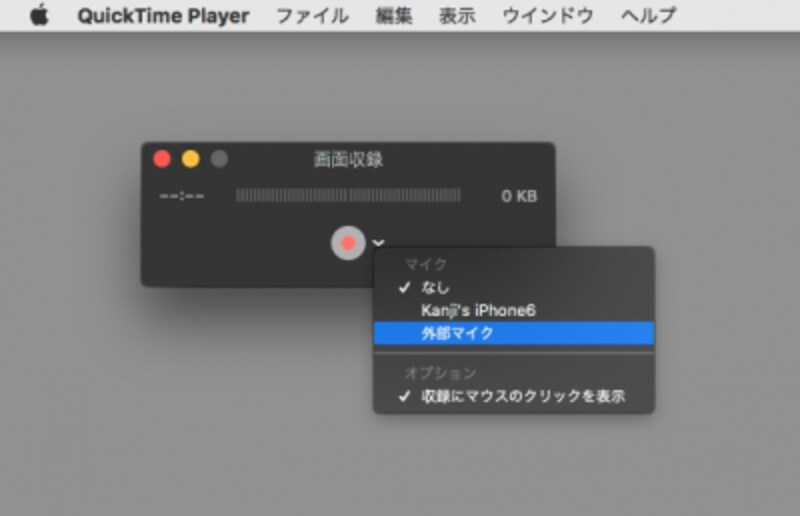The height and width of the screenshot is (516, 800).
Task: Select 外部マイク microphone option
Action: click(x=514, y=333)
